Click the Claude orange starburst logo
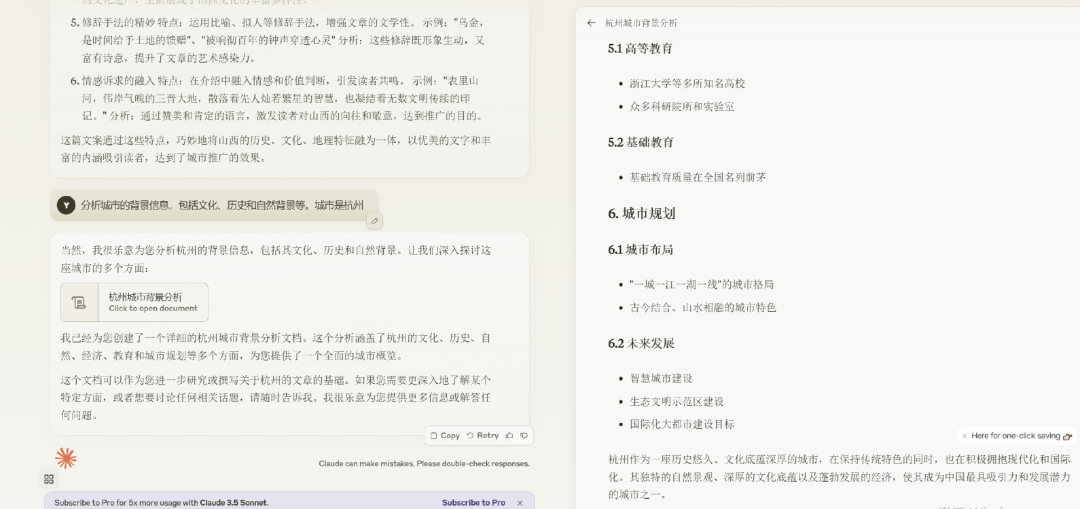This screenshot has width=1080, height=509. point(66,458)
